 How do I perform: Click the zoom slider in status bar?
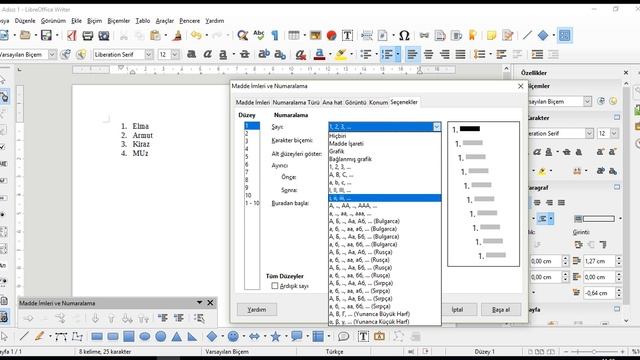coord(594,351)
